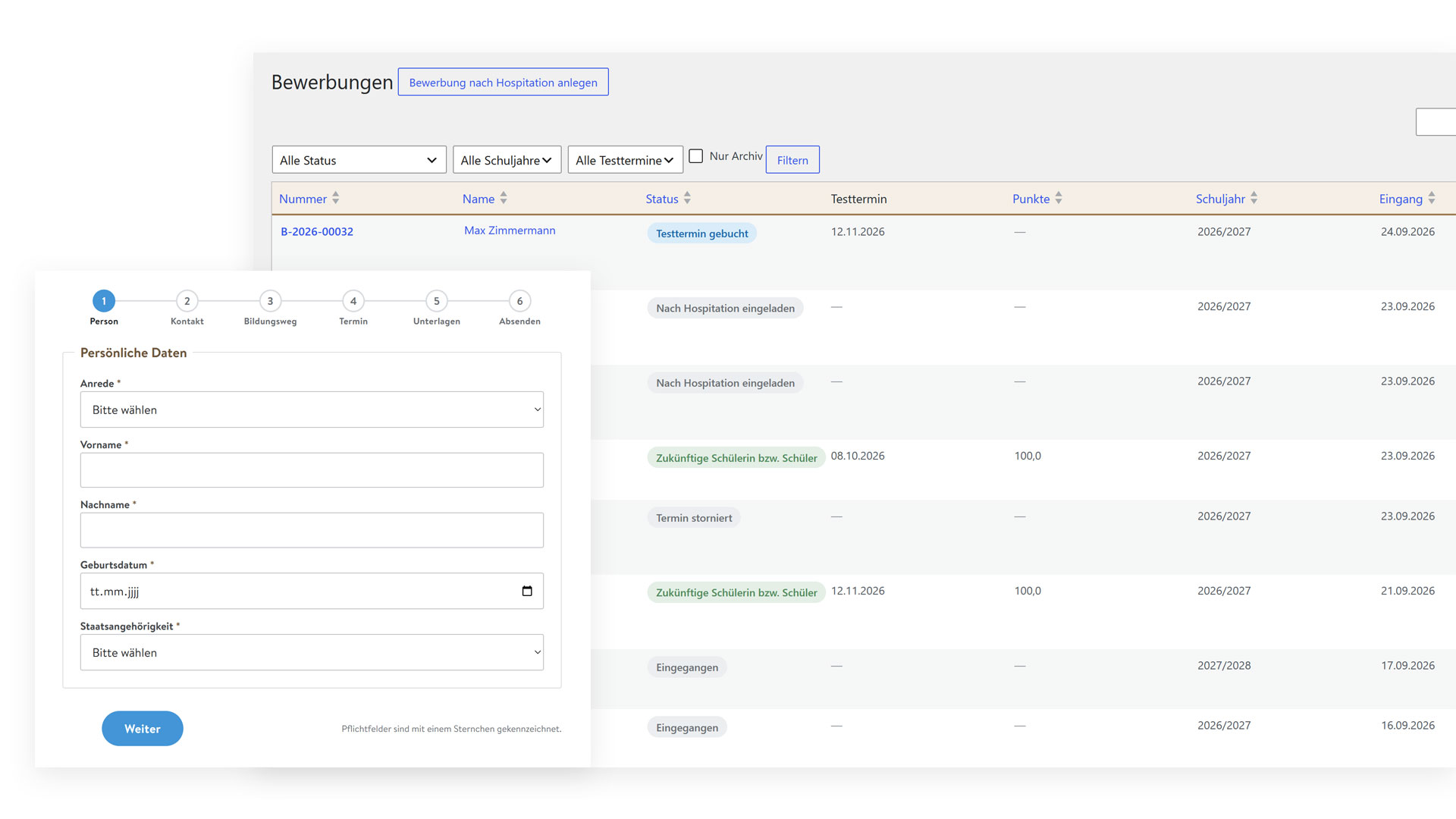This screenshot has height=819, width=1456.
Task: Sort by Status column sort arrows
Action: click(x=687, y=199)
